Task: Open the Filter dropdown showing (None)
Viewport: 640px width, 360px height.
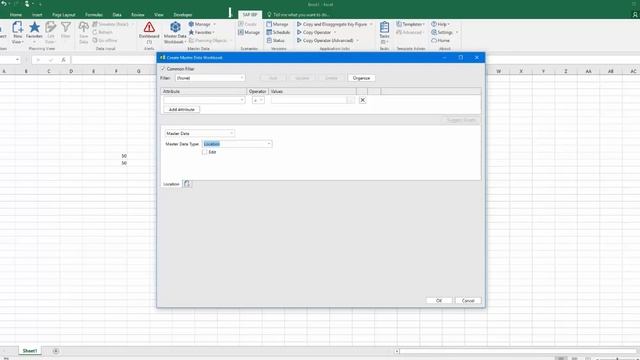Action: pyautogui.click(x=210, y=78)
